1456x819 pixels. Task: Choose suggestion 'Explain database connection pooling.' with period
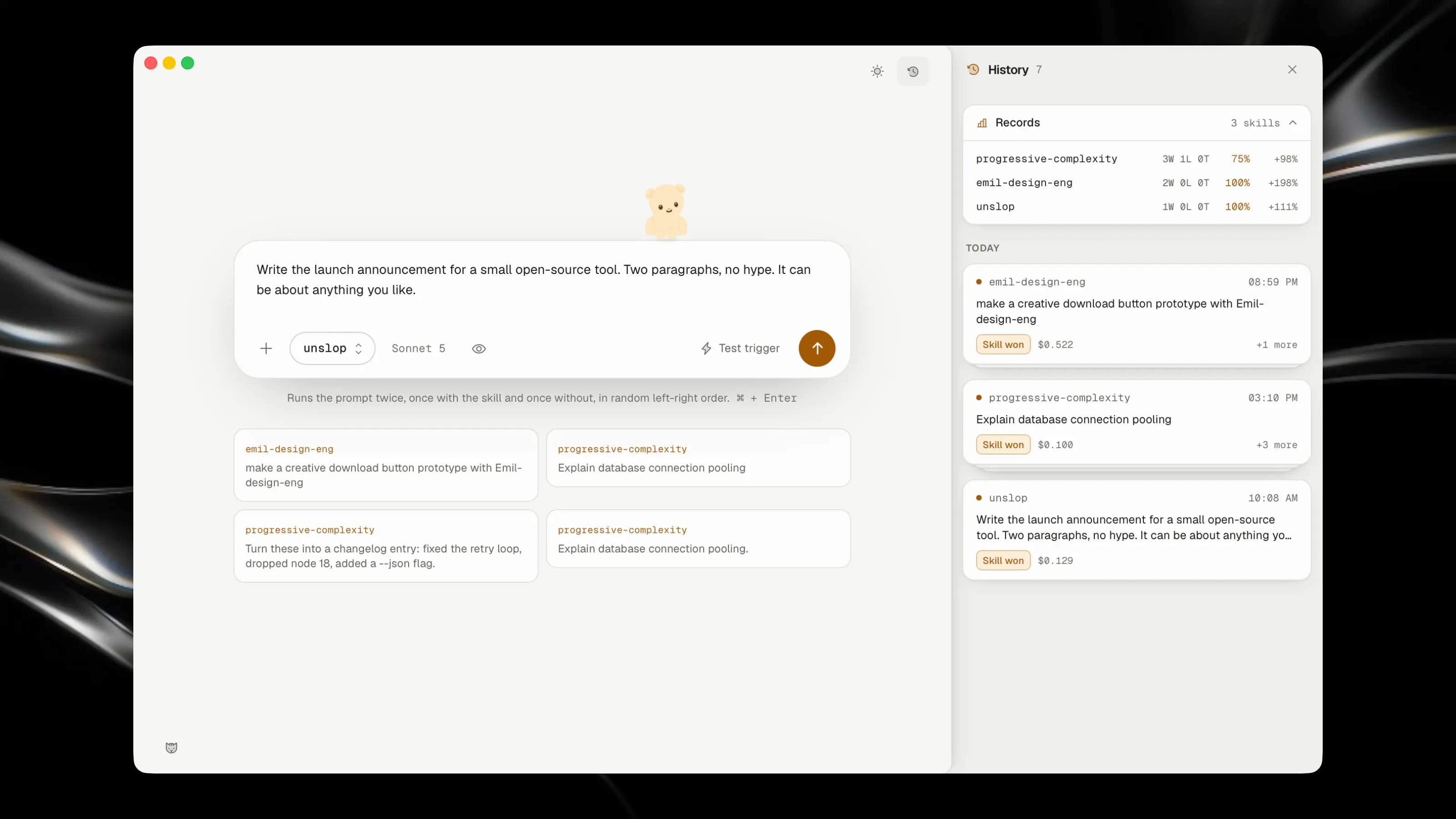[x=698, y=539]
